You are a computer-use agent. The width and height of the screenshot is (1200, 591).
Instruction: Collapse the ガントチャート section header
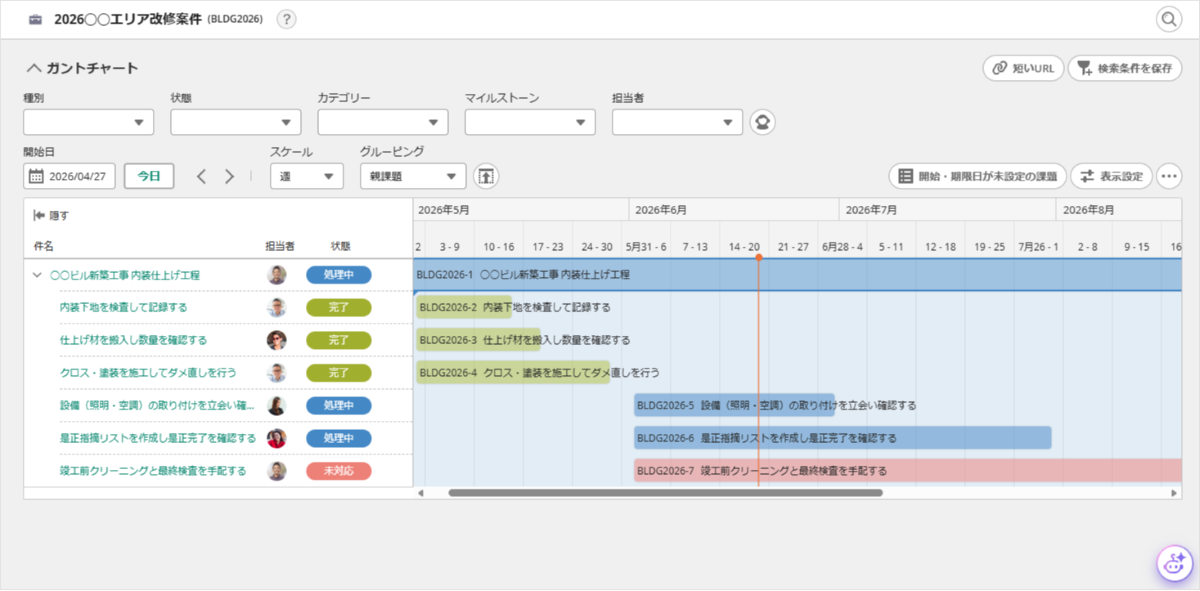[x=82, y=68]
